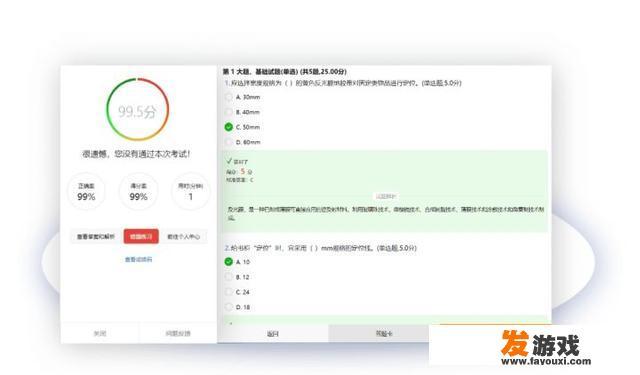640x375 pixels.
Task: Click the red button between the two gray buttons
Action: [x=141, y=236]
